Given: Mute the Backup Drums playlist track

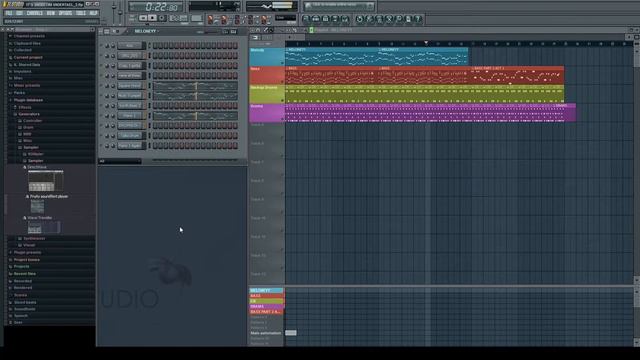Looking at the screenshot, I should click(x=282, y=100).
